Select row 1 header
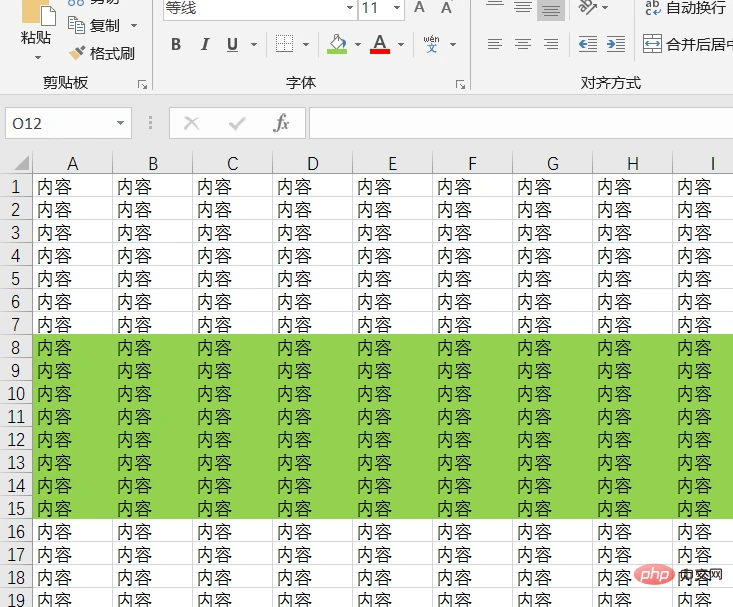The image size is (733, 607). pyautogui.click(x=16, y=187)
